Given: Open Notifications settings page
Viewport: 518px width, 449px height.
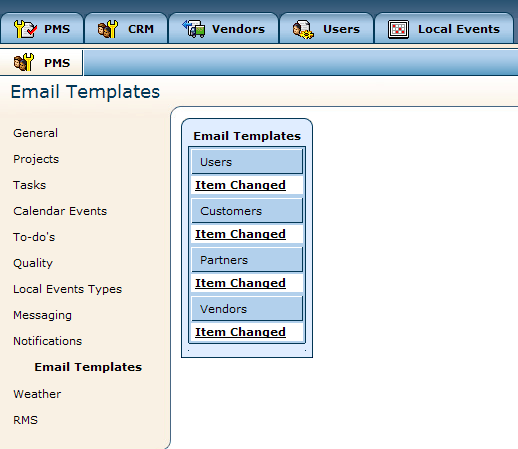Looking at the screenshot, I should (47, 341).
